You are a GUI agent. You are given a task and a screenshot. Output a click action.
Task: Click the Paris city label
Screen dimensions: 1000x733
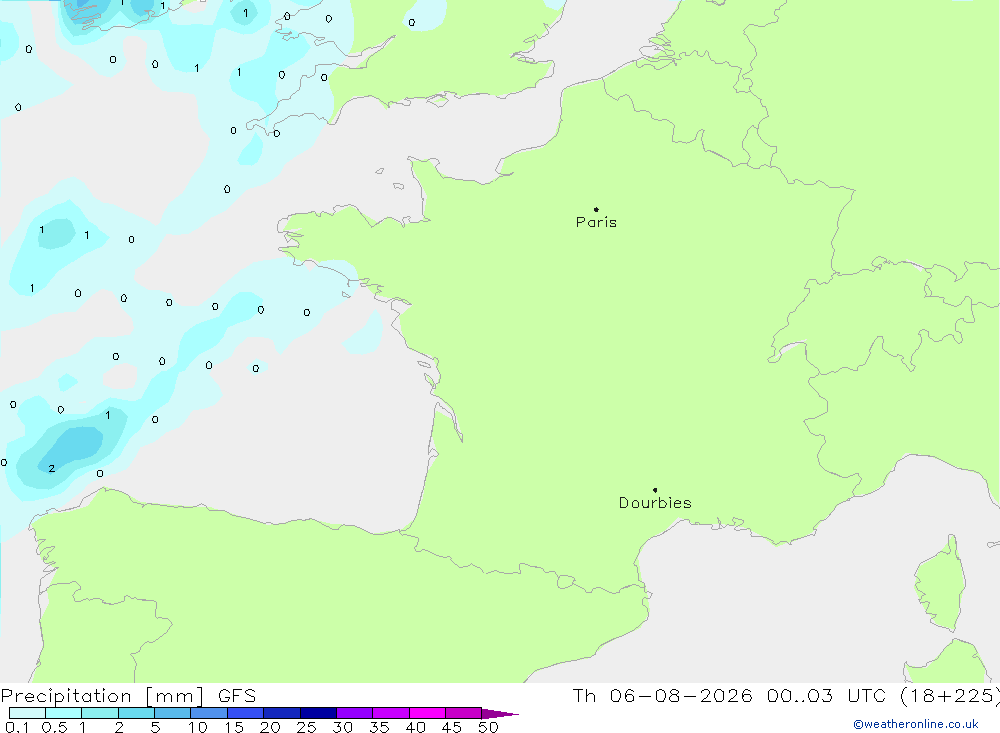pos(596,223)
